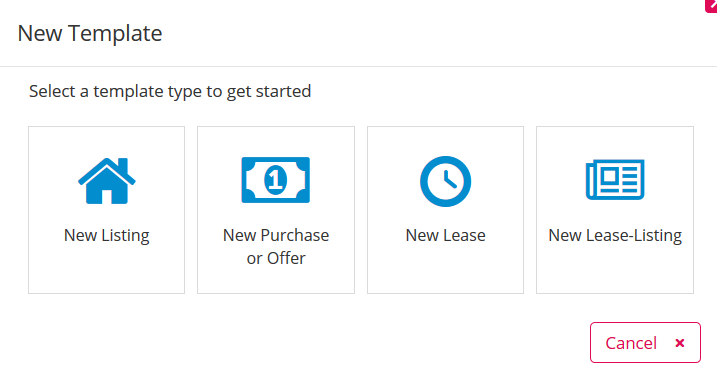Choose the New Lease template card
The width and height of the screenshot is (717, 380).
tap(445, 210)
